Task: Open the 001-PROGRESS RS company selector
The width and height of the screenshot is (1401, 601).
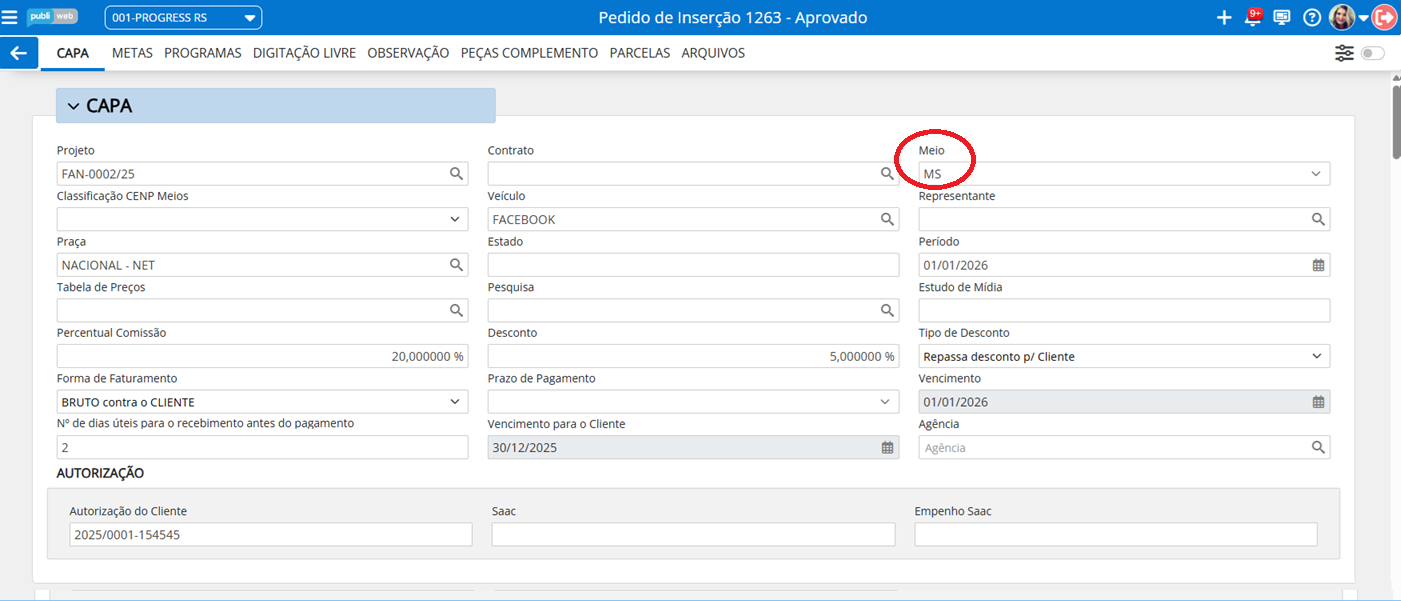Action: pos(183,18)
